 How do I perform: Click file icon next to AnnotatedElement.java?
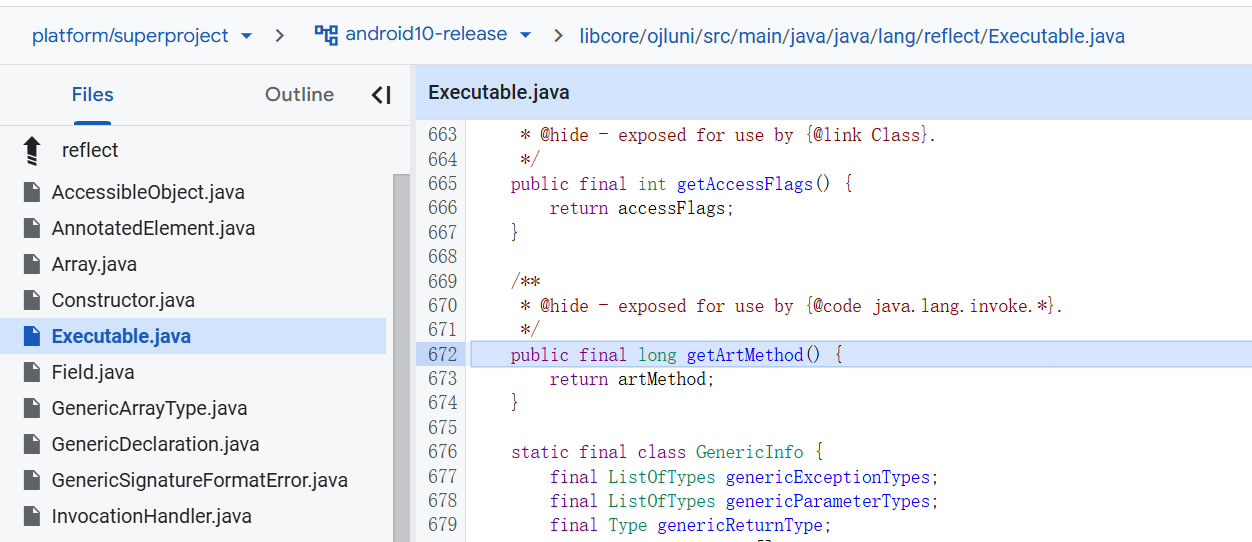point(32,228)
